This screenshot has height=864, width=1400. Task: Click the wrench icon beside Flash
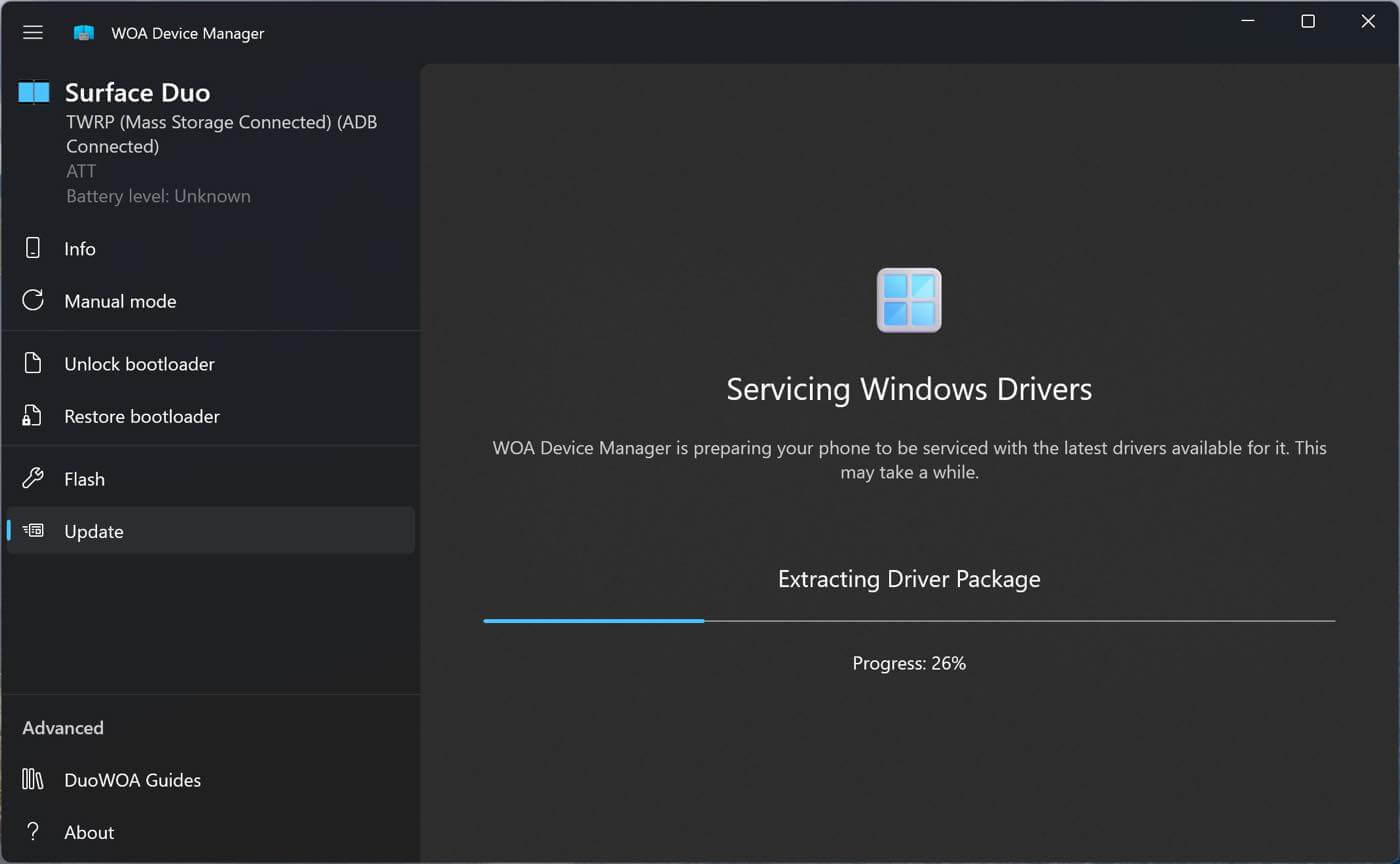(x=33, y=479)
